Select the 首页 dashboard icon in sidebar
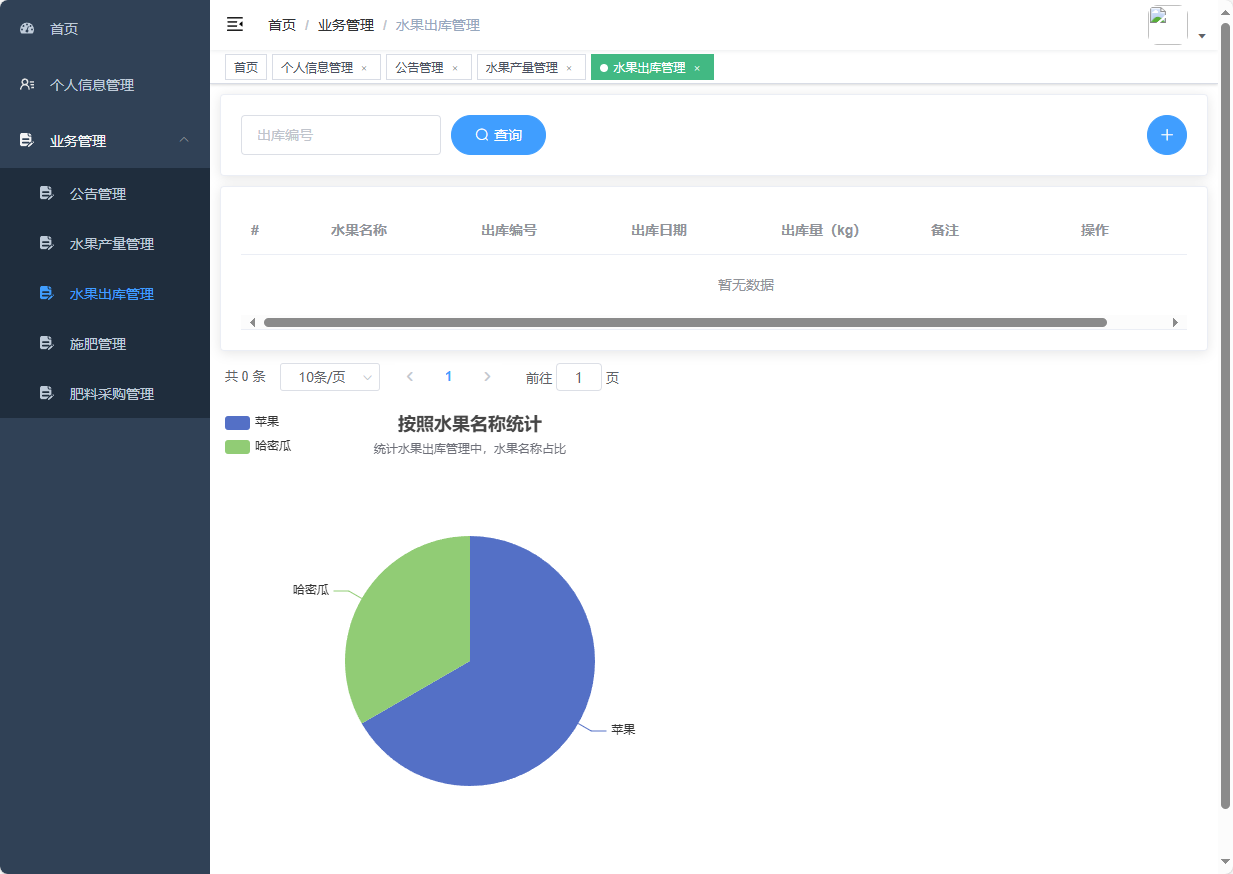The image size is (1233, 874). (26, 28)
